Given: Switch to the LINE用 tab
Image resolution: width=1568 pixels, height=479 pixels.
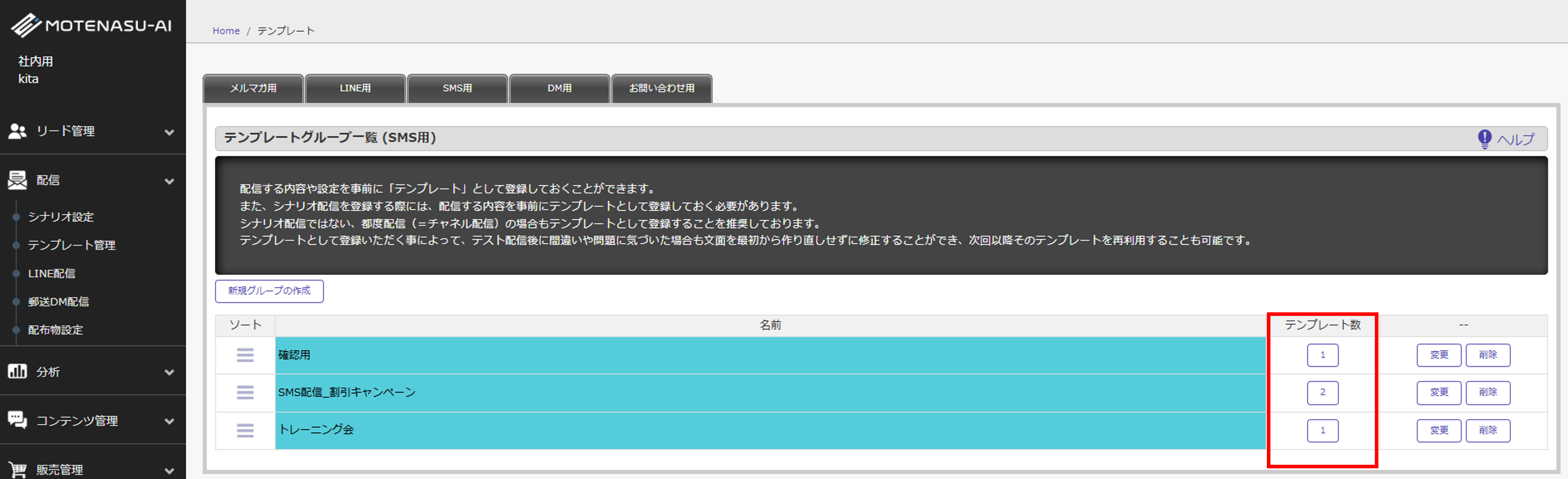Looking at the screenshot, I should pos(355,88).
